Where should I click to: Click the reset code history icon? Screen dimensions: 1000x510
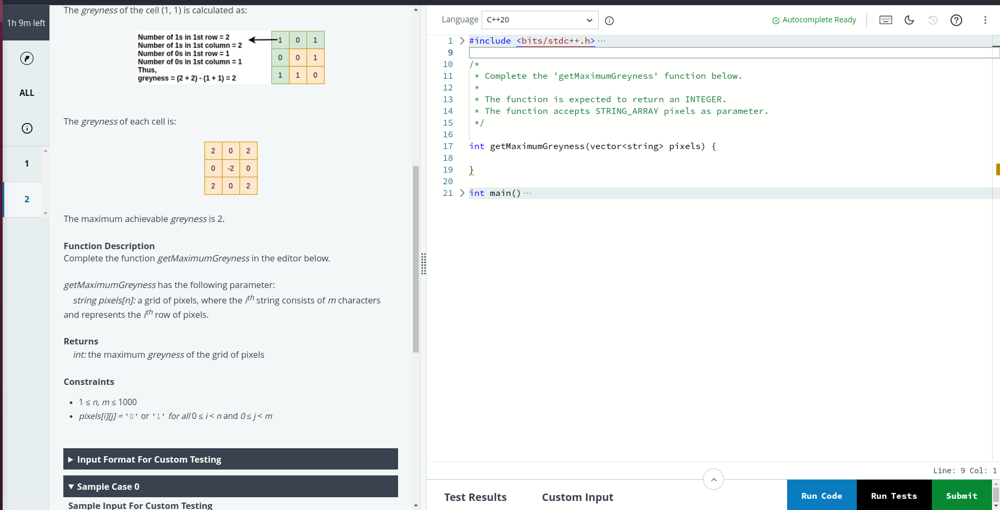click(x=933, y=20)
